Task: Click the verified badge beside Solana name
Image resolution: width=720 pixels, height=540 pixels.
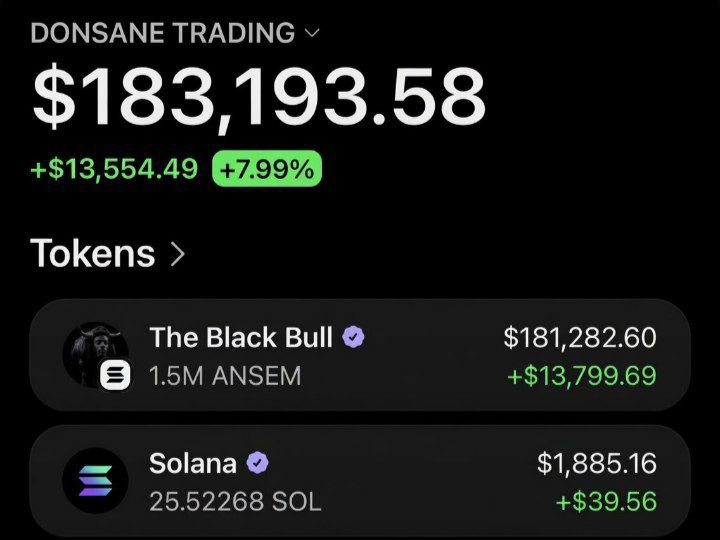Action: (x=258, y=463)
